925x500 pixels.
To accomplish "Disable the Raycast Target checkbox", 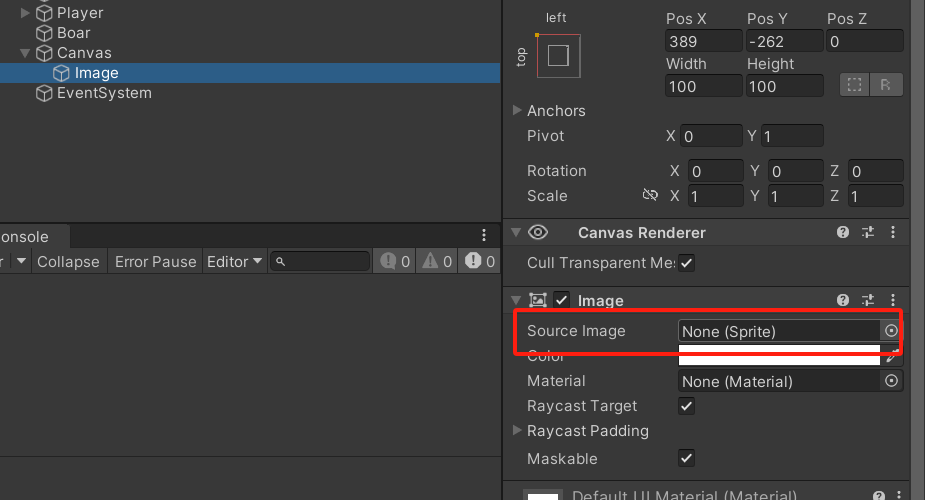I will pyautogui.click(x=686, y=406).
